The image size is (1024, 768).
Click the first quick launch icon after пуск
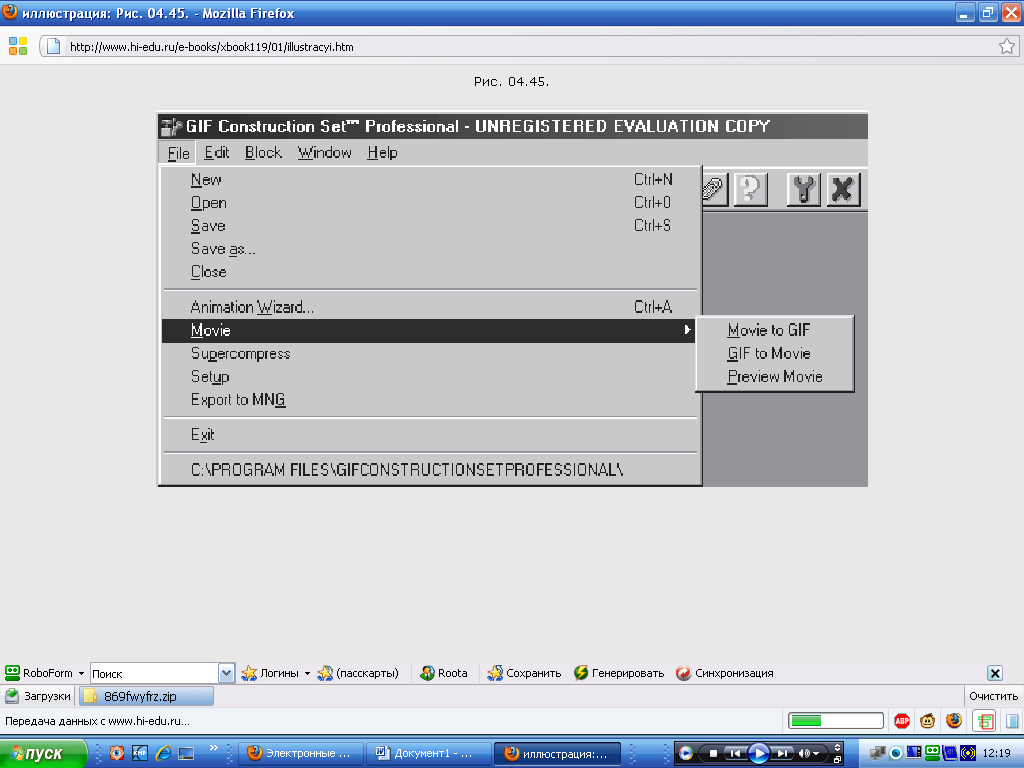[x=117, y=753]
